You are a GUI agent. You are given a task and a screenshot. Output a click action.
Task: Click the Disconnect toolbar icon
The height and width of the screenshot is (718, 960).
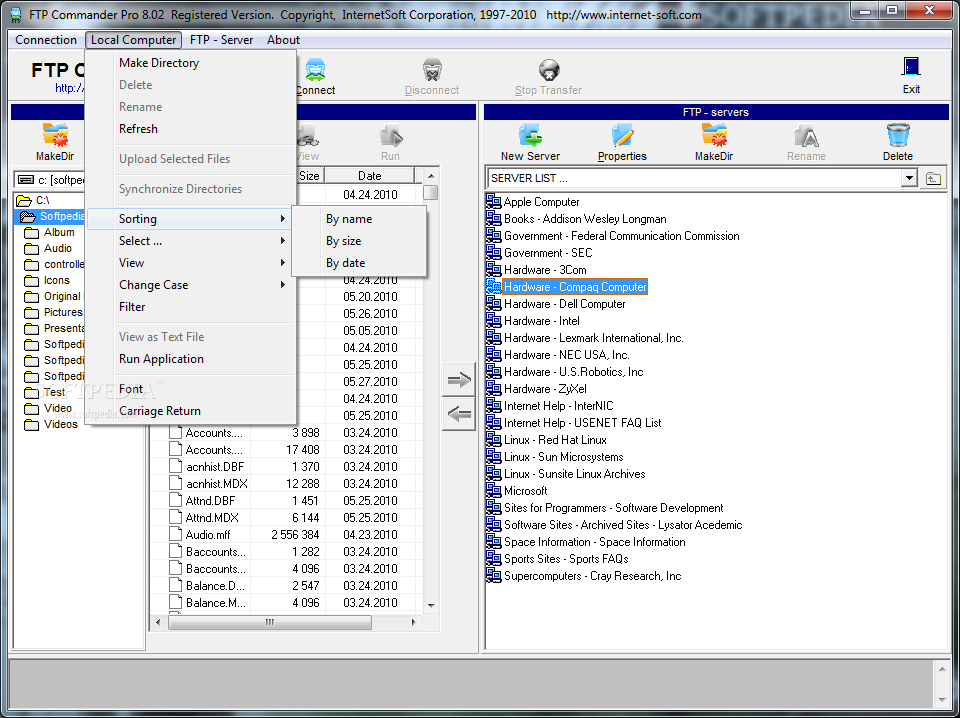tap(432, 69)
